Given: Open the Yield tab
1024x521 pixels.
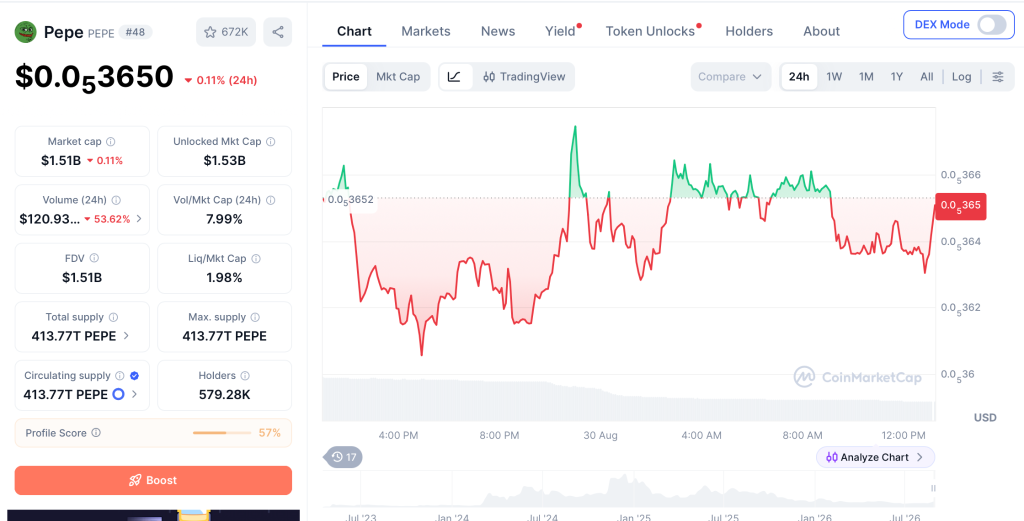Looking at the screenshot, I should (560, 31).
